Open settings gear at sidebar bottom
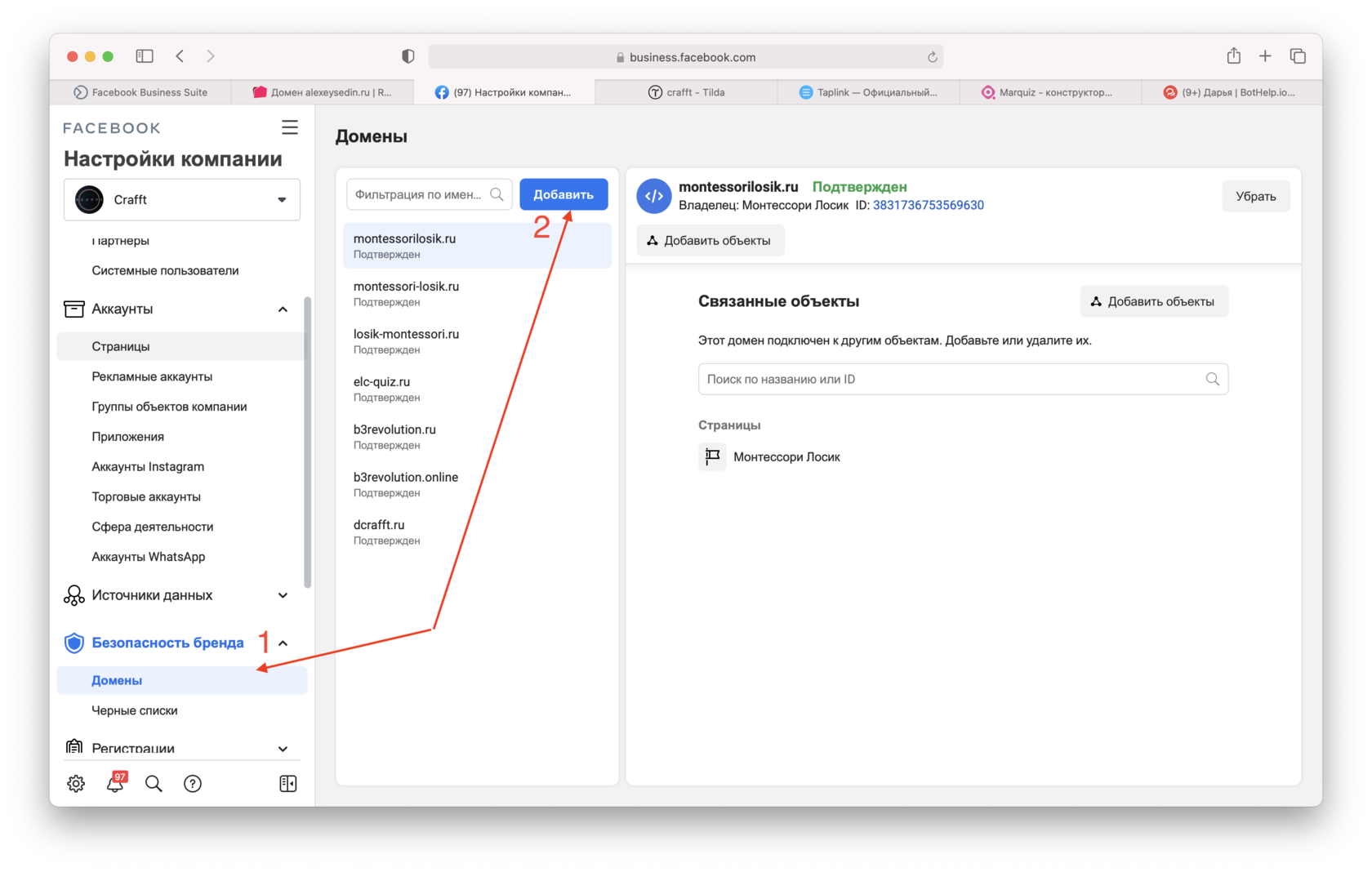 coord(76,784)
